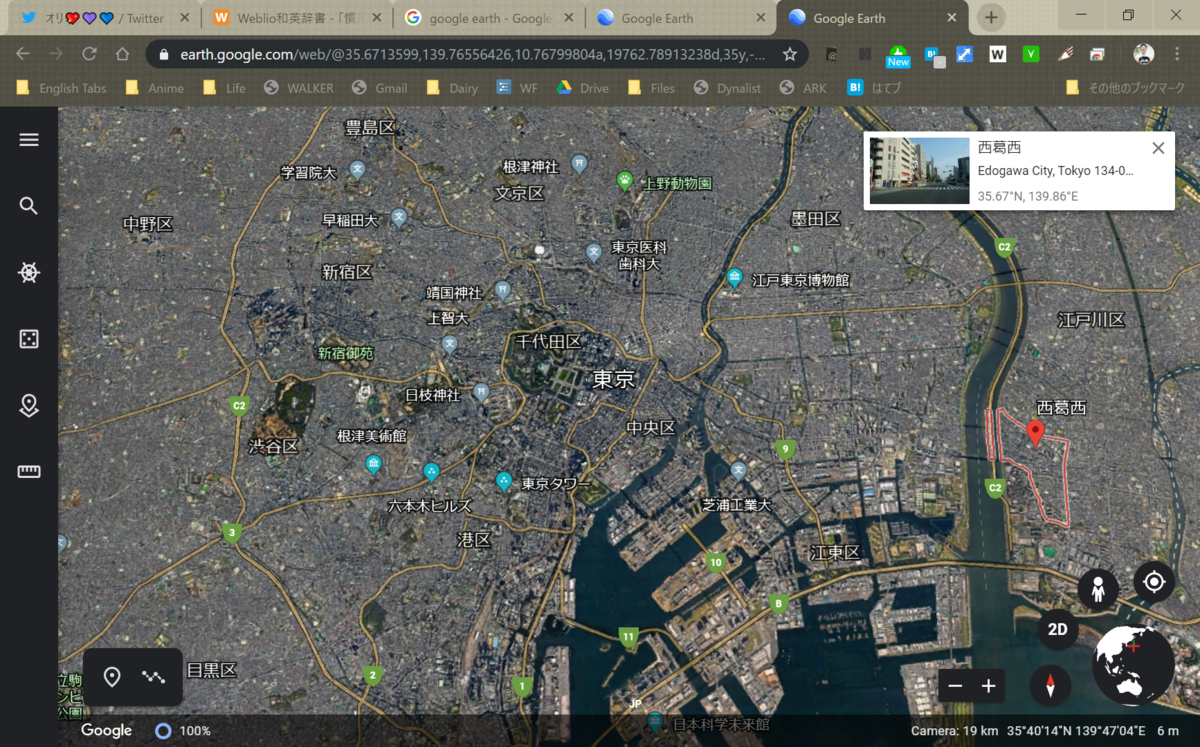This screenshot has width=1200, height=747.
Task: Activate Pegman Street View button
Action: pos(1098,590)
